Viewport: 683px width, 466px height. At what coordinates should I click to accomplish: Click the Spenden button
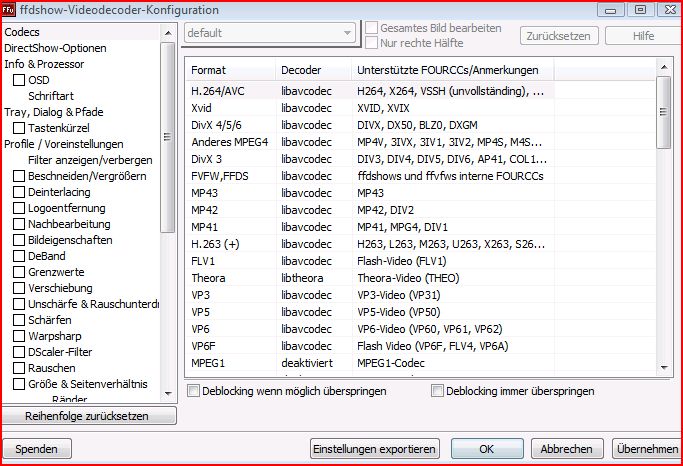[37, 449]
